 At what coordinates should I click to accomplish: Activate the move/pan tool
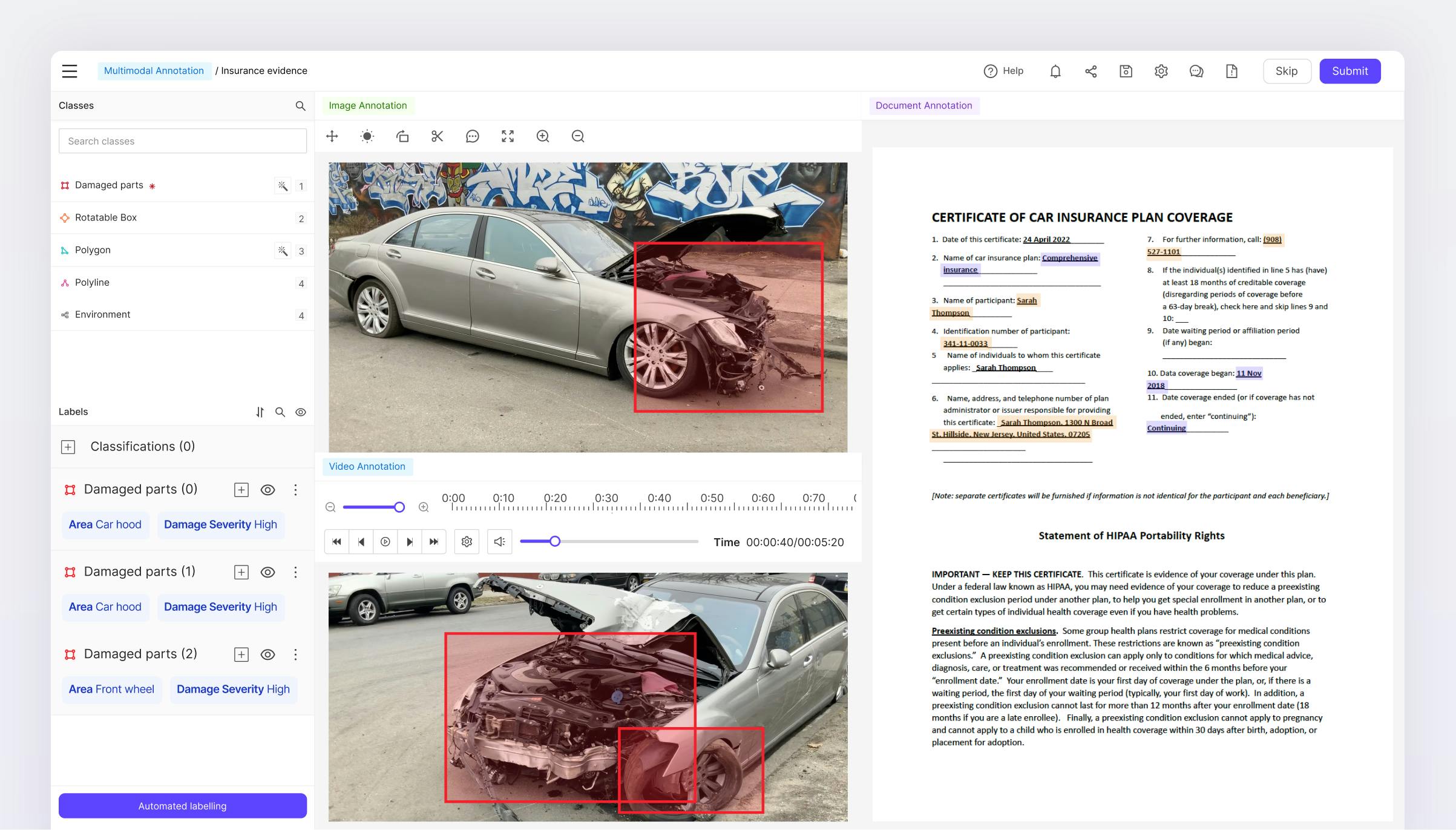tap(332, 136)
